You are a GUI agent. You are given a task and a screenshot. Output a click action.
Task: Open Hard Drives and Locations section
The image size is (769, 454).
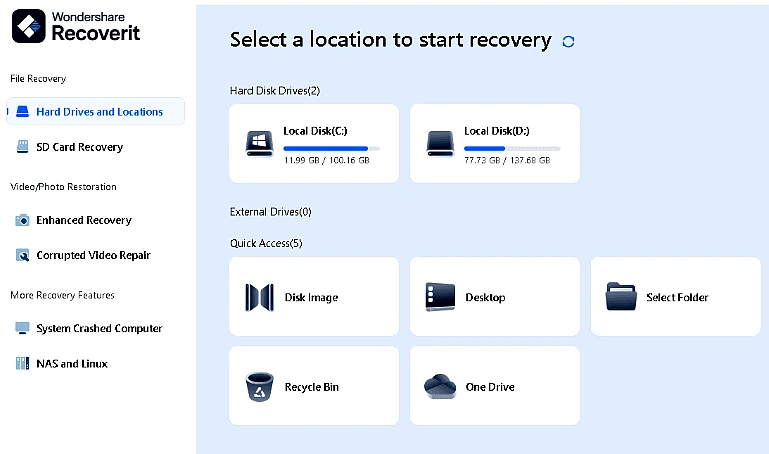pos(96,111)
